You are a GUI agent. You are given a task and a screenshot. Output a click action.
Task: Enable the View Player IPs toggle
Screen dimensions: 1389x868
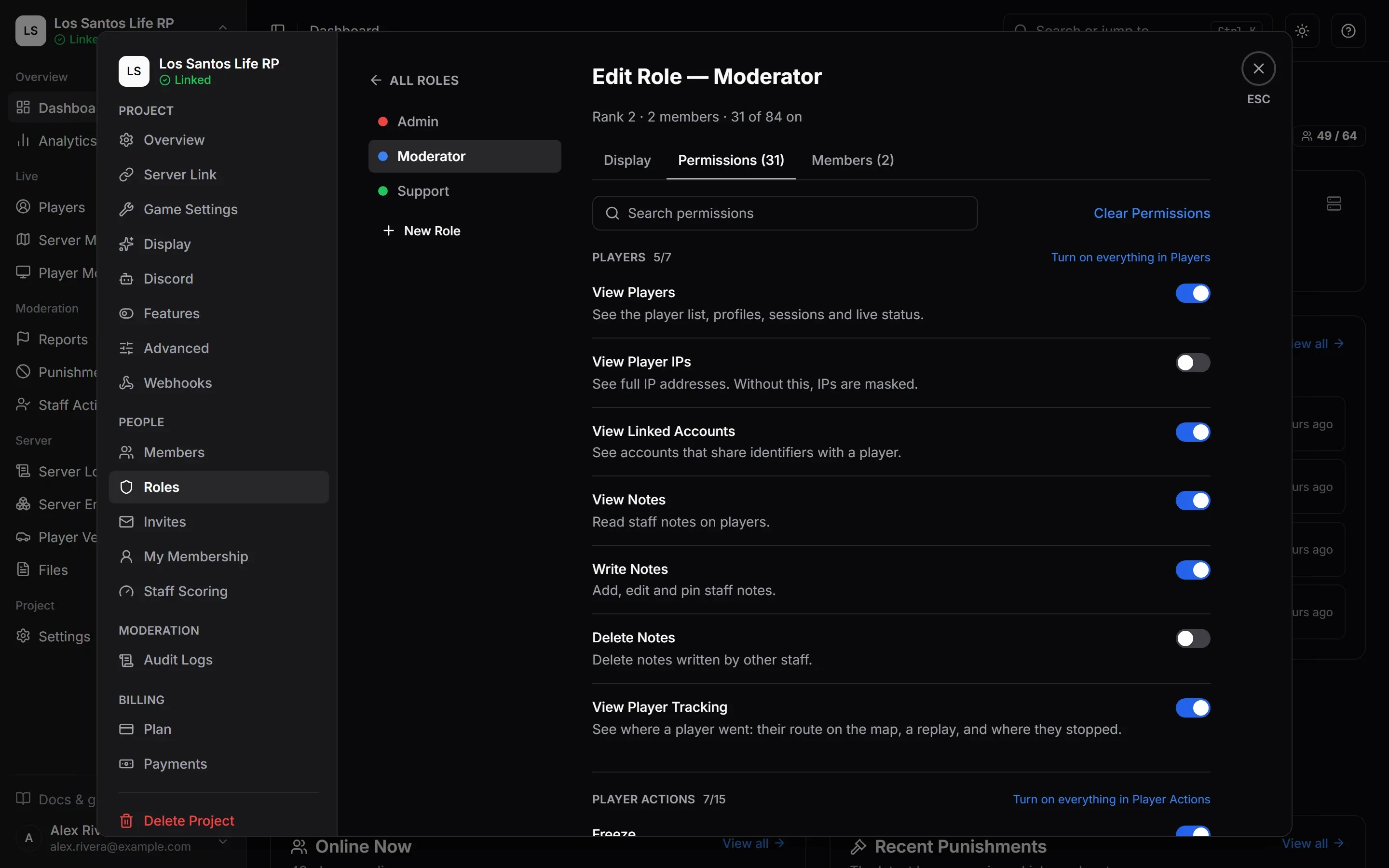1193,363
